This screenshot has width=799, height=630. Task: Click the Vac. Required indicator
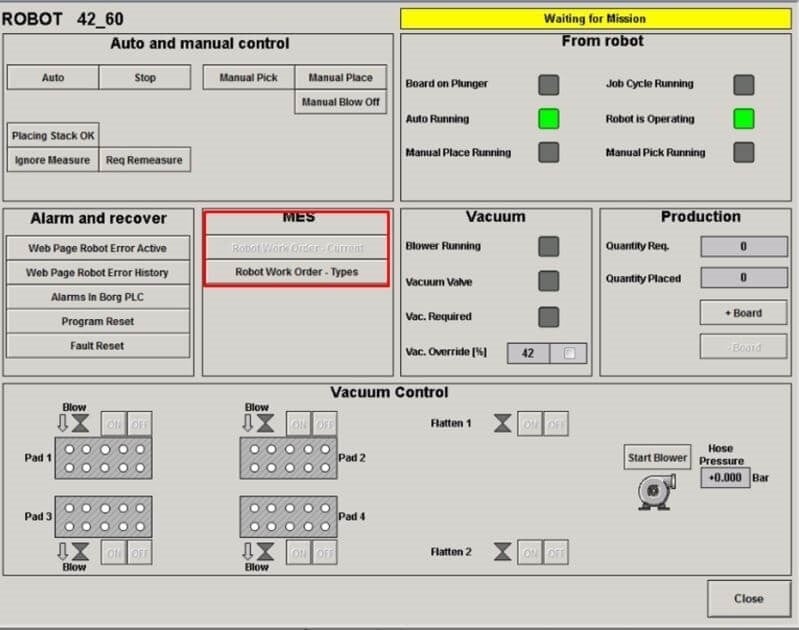point(548,317)
